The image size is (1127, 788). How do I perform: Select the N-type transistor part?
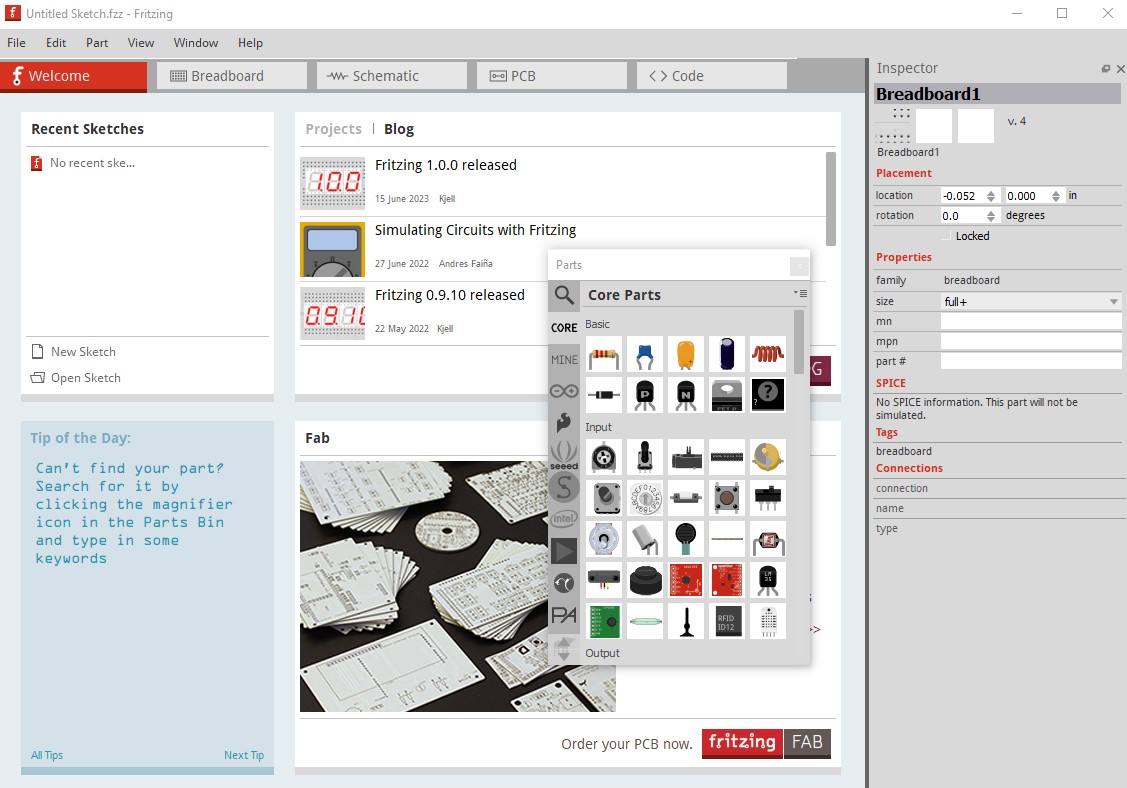686,395
